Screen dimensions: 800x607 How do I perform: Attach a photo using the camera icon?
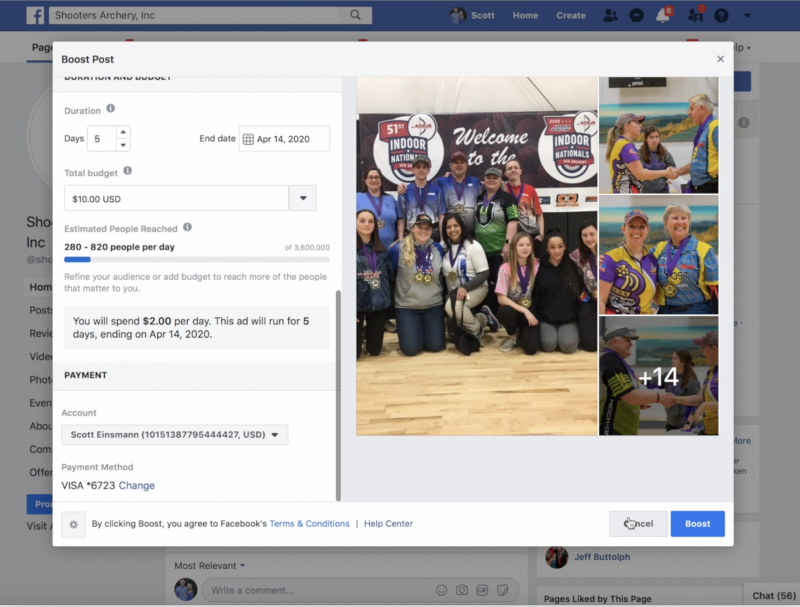point(462,590)
